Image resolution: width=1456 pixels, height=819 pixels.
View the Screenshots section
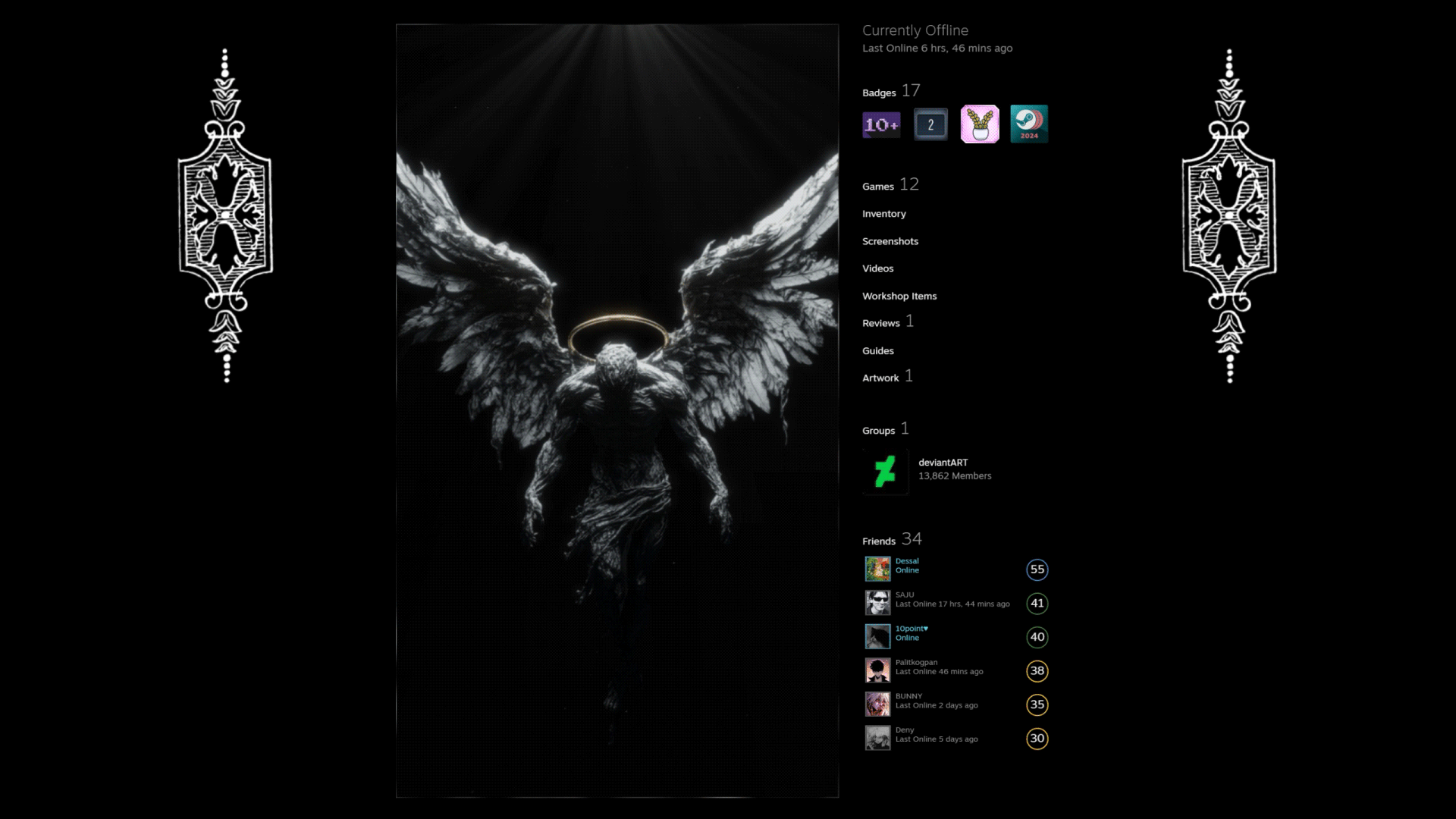pyautogui.click(x=890, y=241)
